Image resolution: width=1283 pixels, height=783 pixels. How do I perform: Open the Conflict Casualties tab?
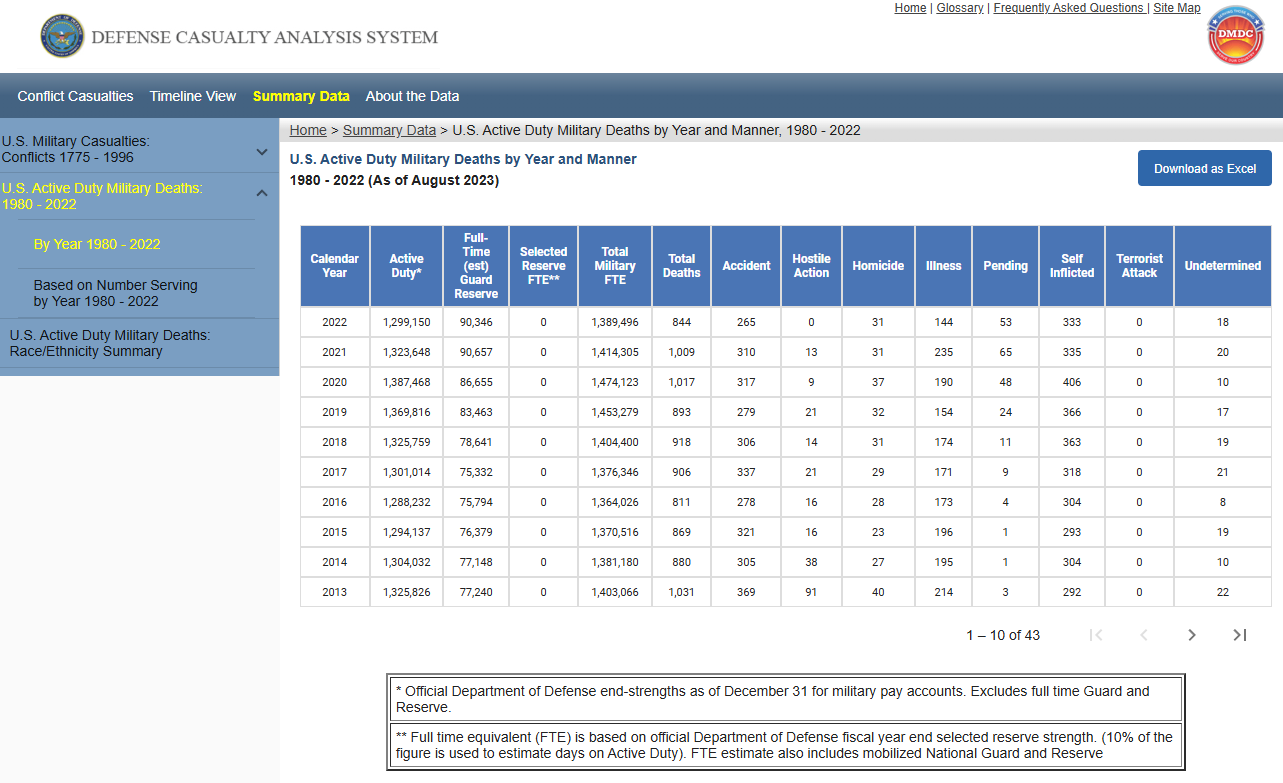tap(75, 96)
